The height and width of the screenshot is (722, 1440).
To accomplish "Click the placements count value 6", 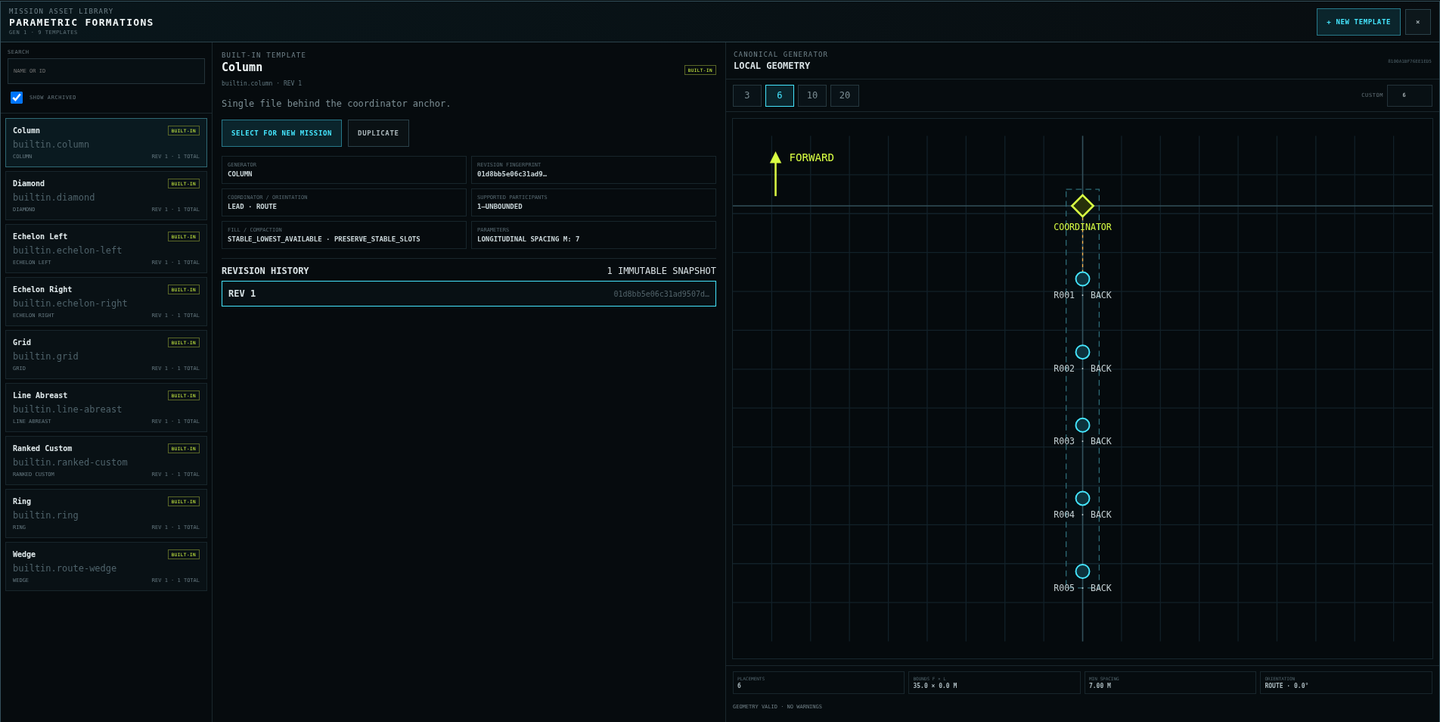I will 739,686.
